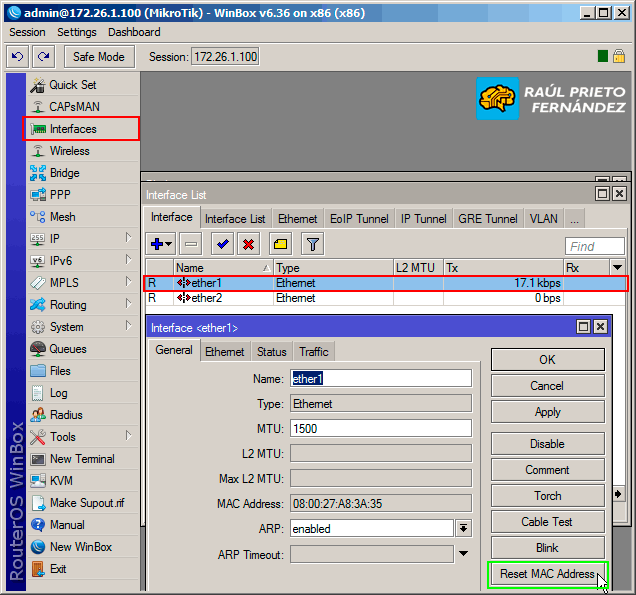Screen dimensions: 636x595
Task: Switch to the EoIP Tunnel tab
Action: [x=359, y=219]
